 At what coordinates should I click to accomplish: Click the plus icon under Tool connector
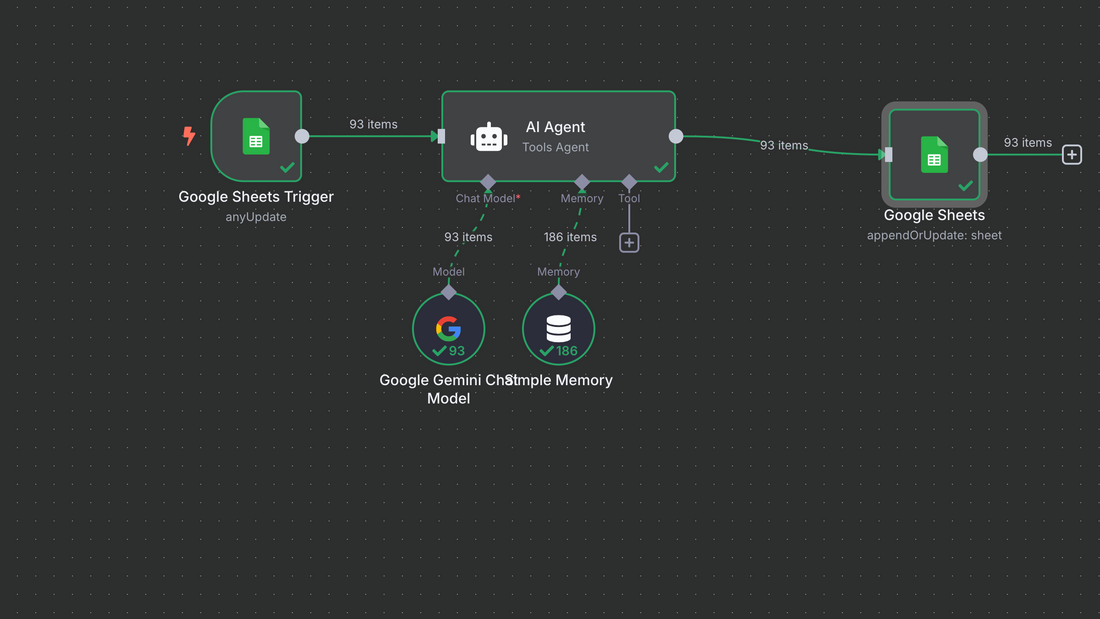(629, 243)
